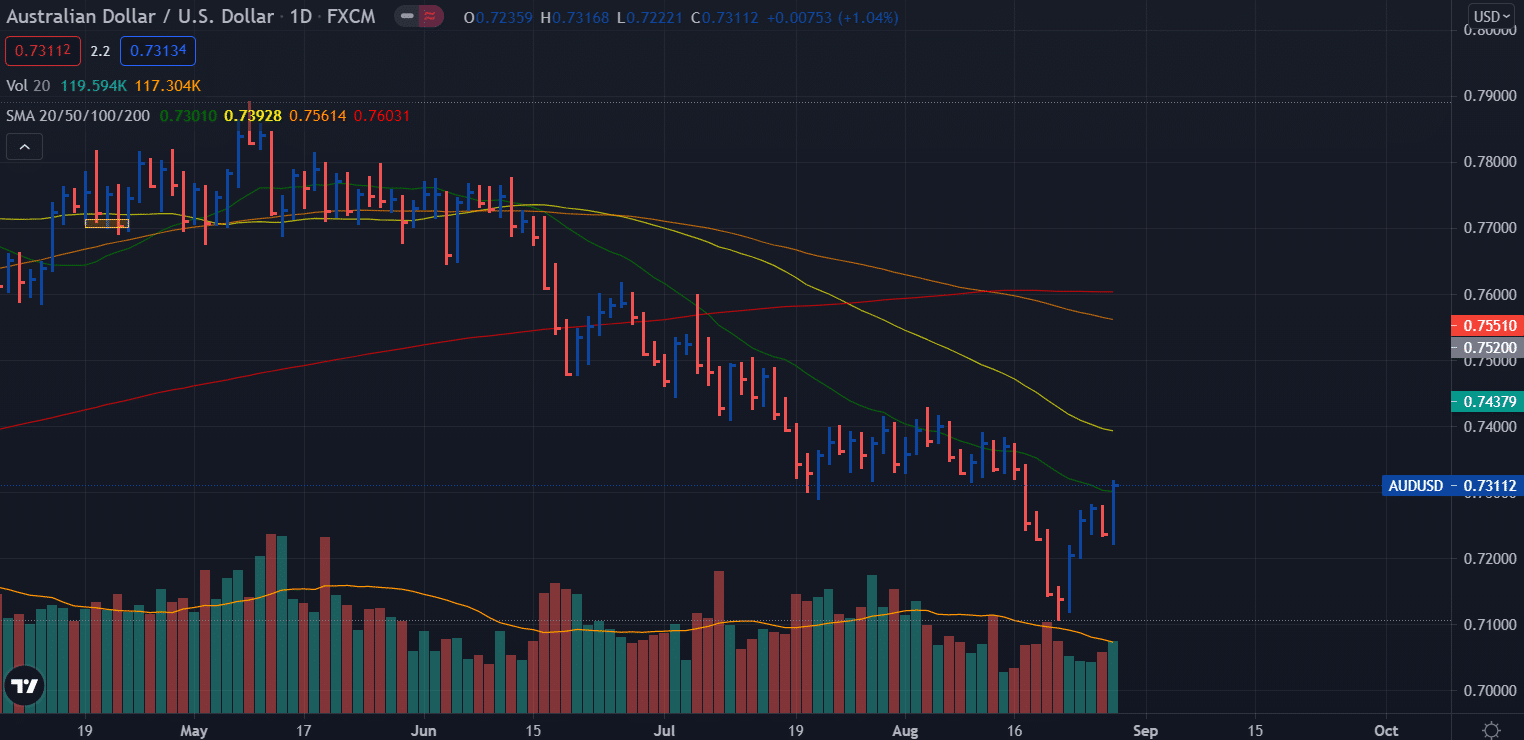
Task: Click the 0.77000 price scale label
Action: tap(1490, 228)
